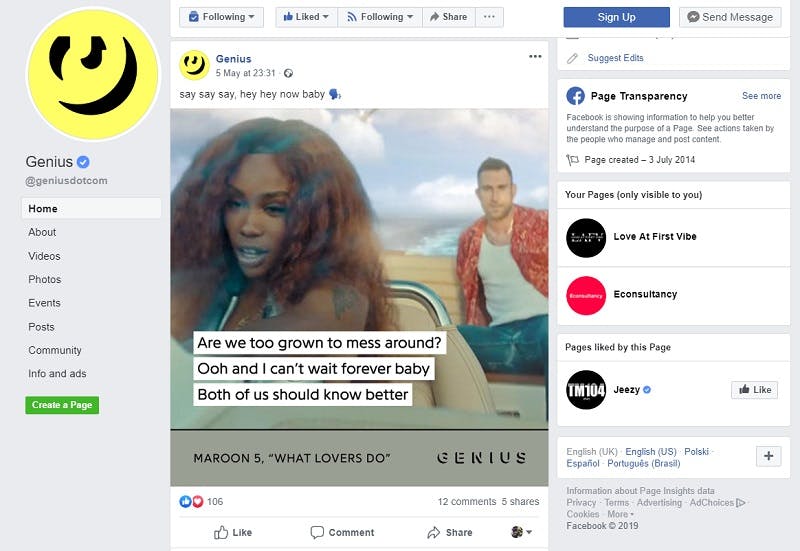Go to the Videos sidebar tab

point(44,256)
